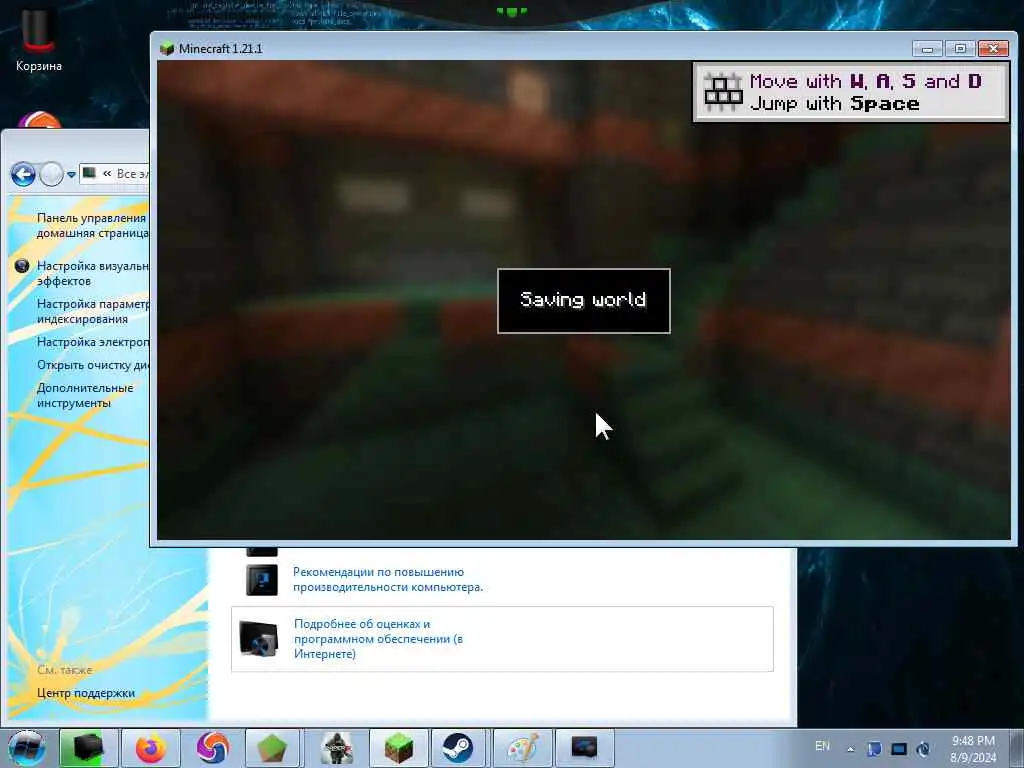Open 'Центр поддержки' link
1024x768 pixels.
tap(86, 693)
